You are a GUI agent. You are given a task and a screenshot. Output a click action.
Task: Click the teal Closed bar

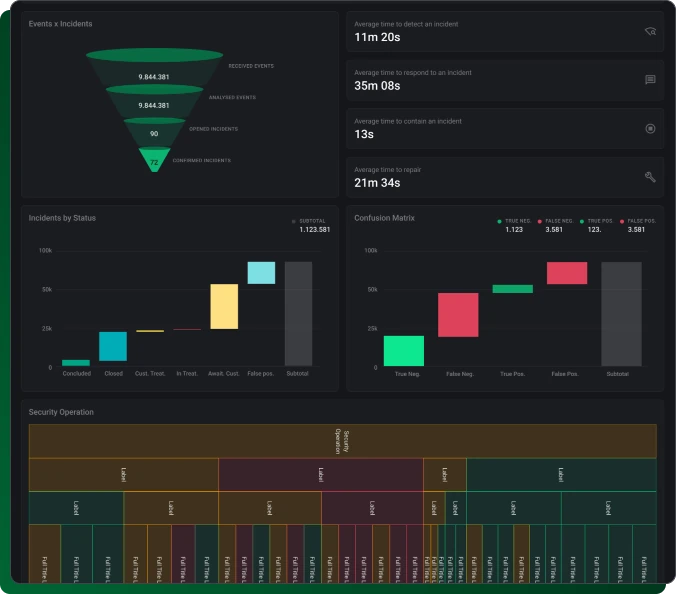click(x=113, y=346)
